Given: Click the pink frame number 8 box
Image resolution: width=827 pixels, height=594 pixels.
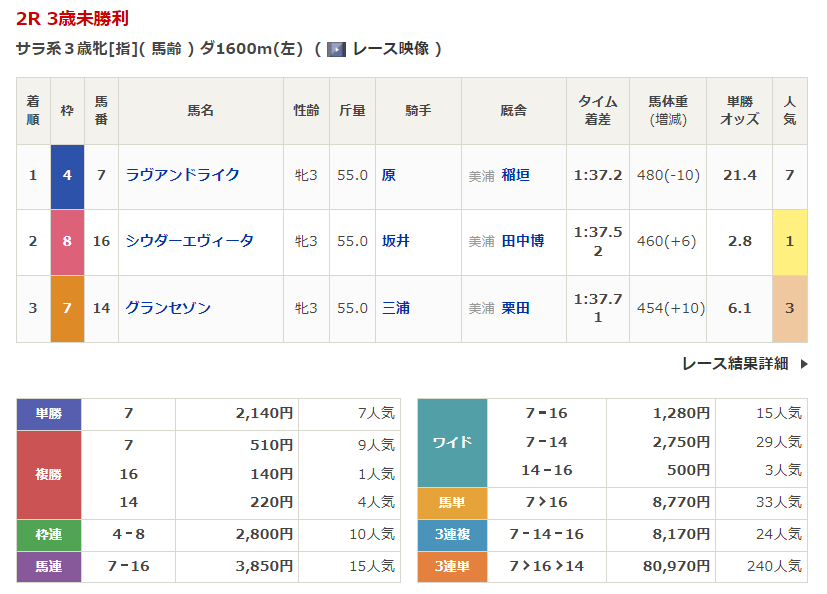Looking at the screenshot, I should pos(67,241).
